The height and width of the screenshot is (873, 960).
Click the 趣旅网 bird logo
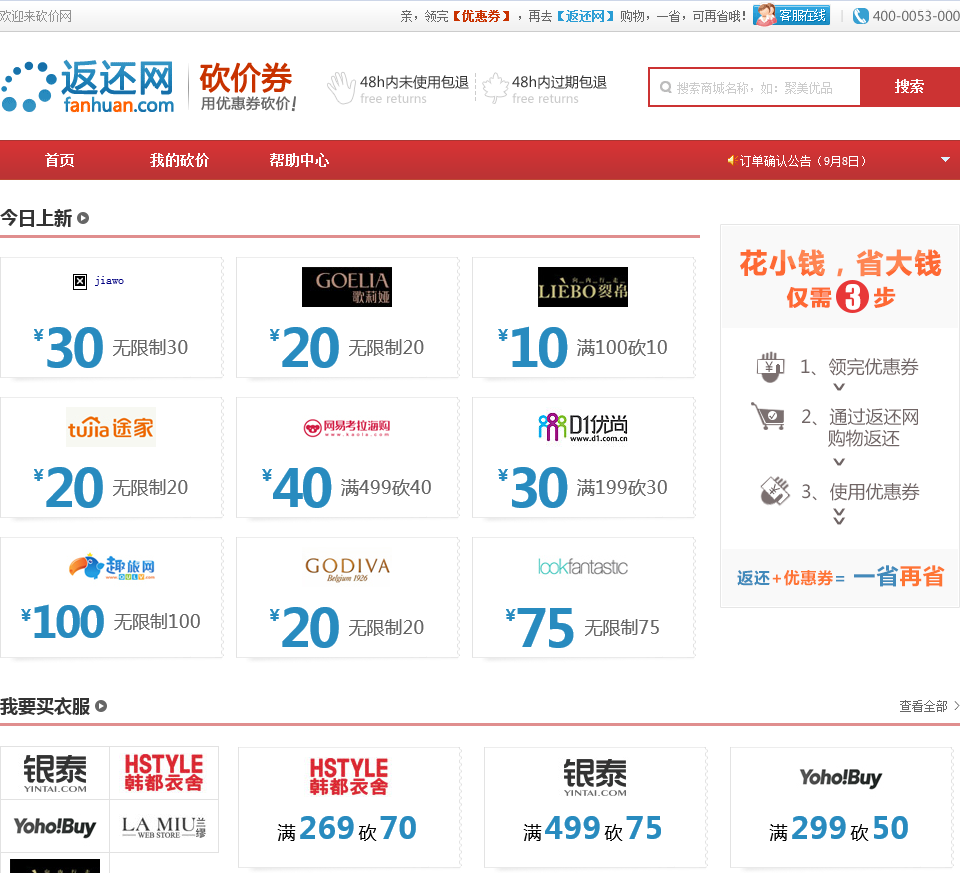pyautogui.click(x=111, y=567)
